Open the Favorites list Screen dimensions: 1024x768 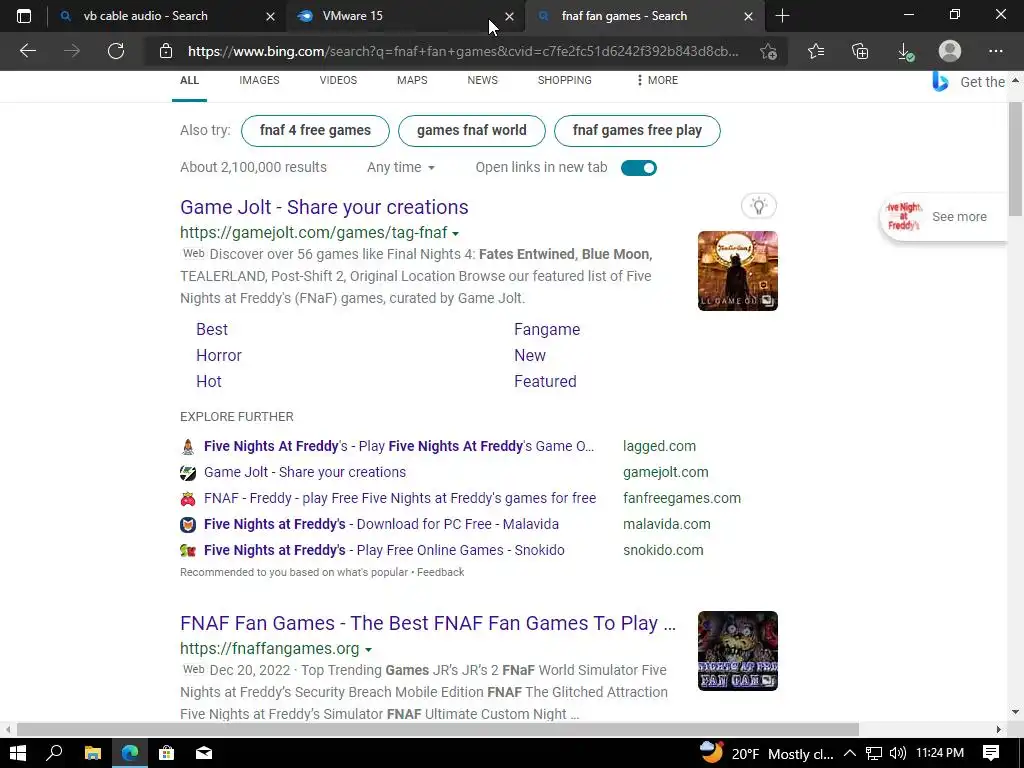[816, 51]
